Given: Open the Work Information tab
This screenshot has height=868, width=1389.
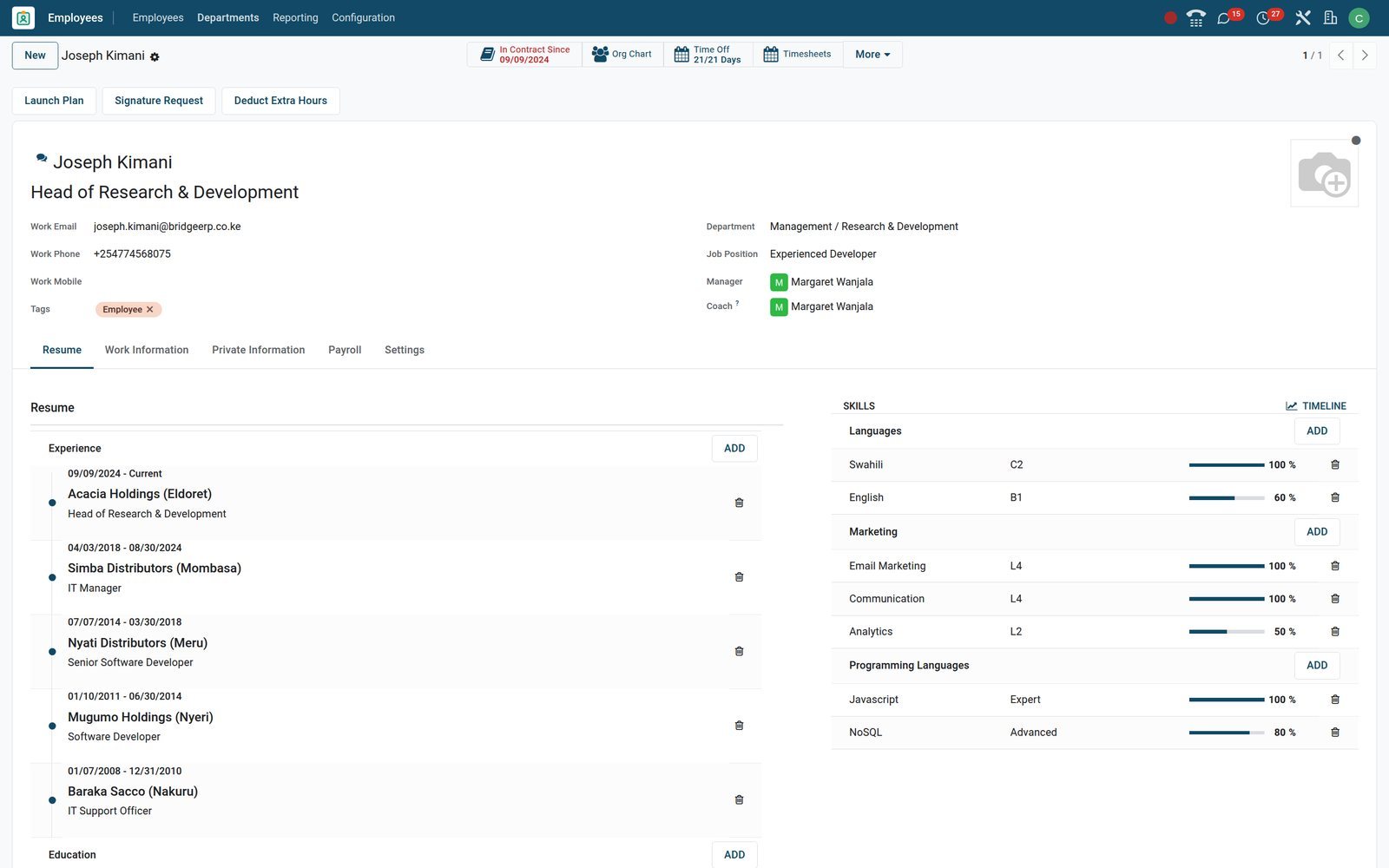Looking at the screenshot, I should point(147,350).
